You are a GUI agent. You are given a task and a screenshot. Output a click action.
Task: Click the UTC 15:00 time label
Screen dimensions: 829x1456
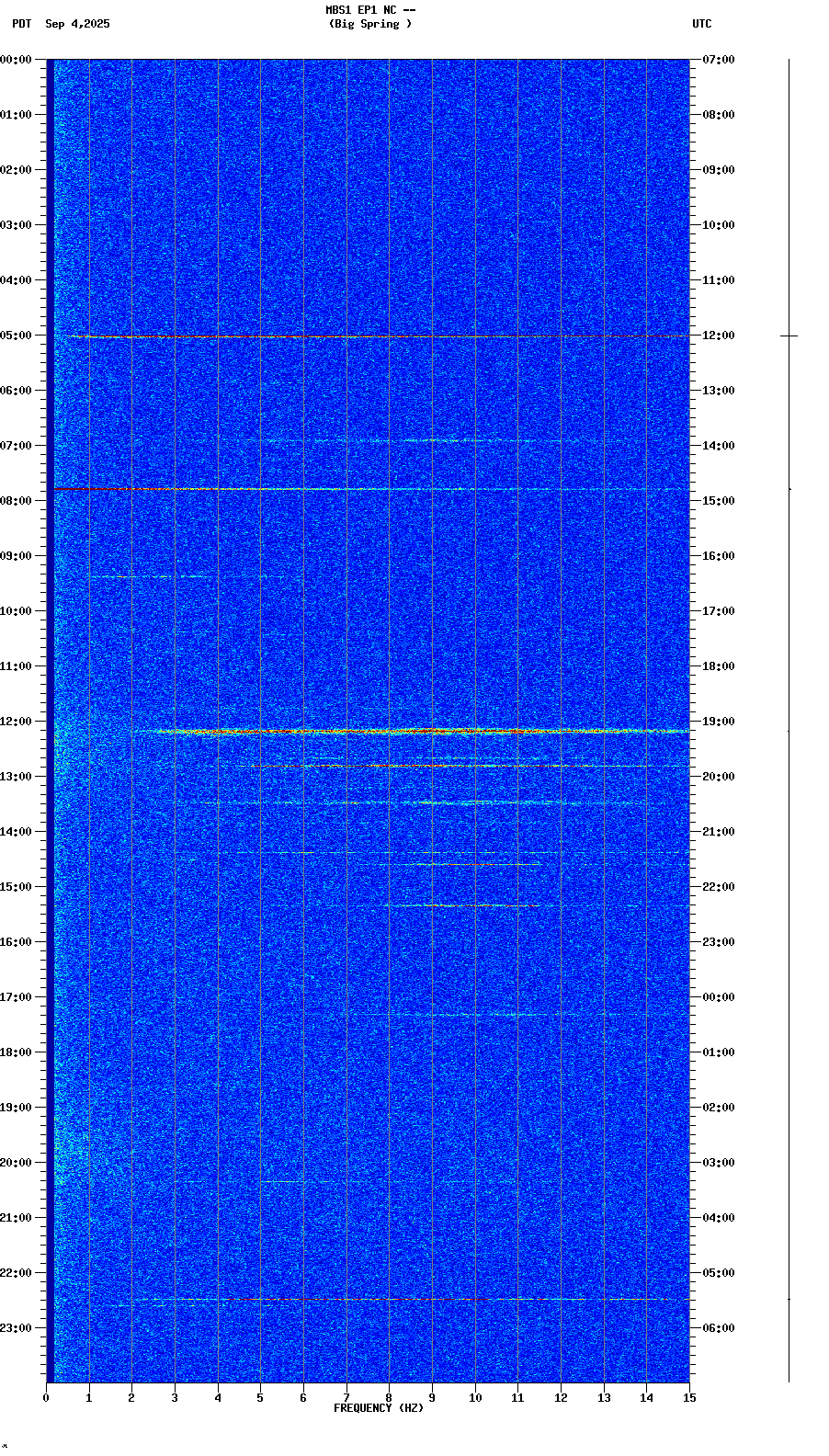(719, 501)
